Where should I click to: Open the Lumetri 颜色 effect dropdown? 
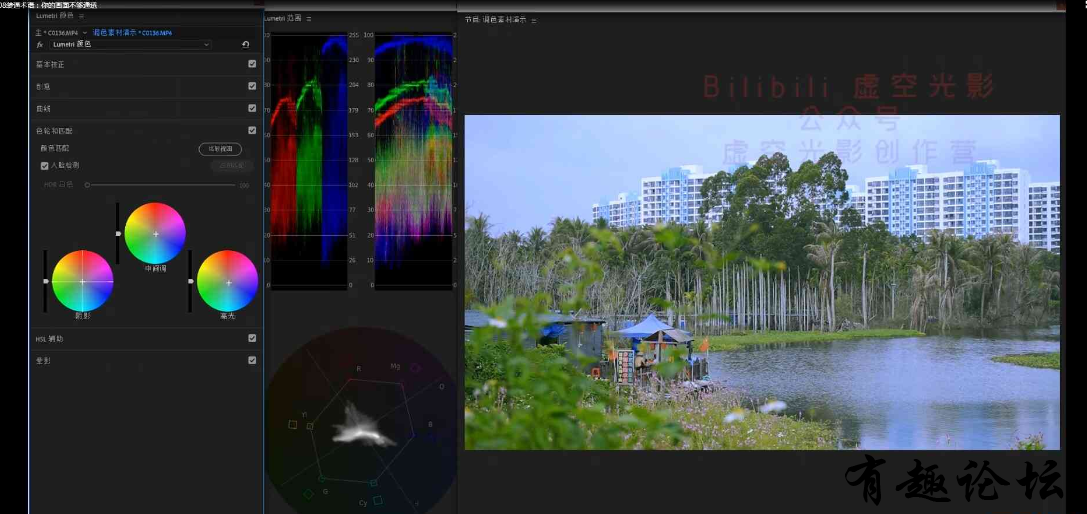point(130,44)
